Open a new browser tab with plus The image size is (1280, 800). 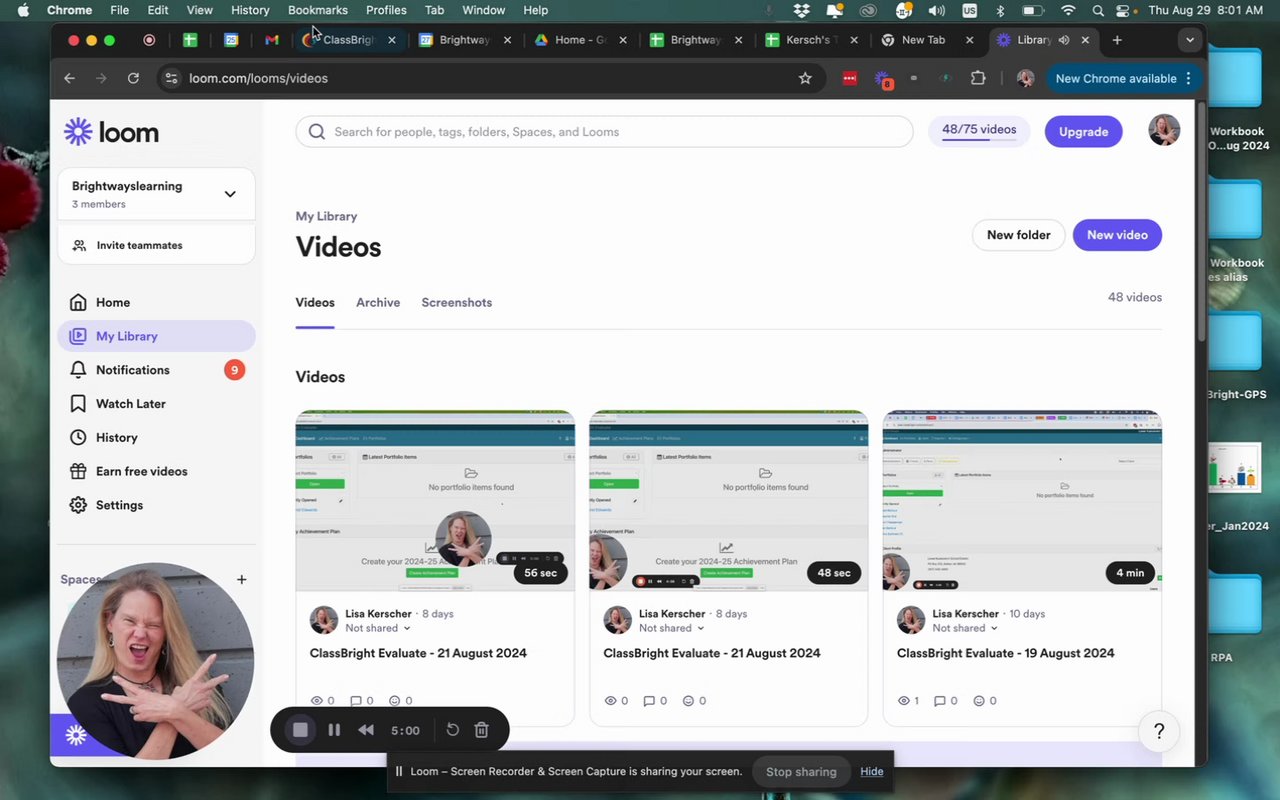pyautogui.click(x=1117, y=40)
